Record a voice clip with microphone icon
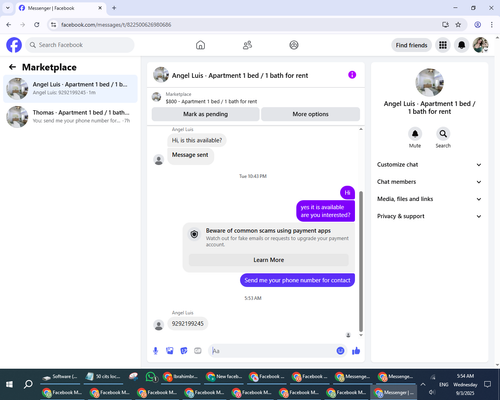 point(155,351)
